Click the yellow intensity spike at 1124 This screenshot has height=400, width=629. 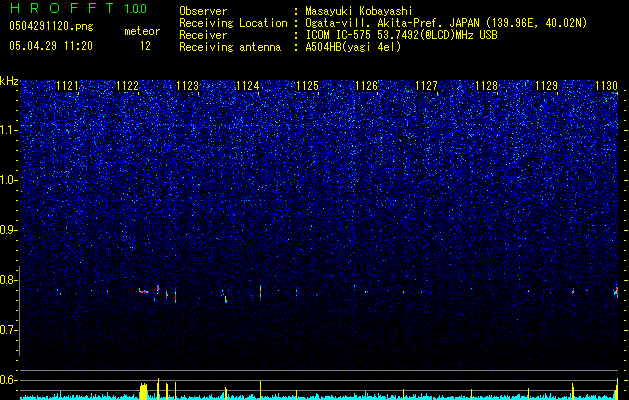click(x=260, y=390)
